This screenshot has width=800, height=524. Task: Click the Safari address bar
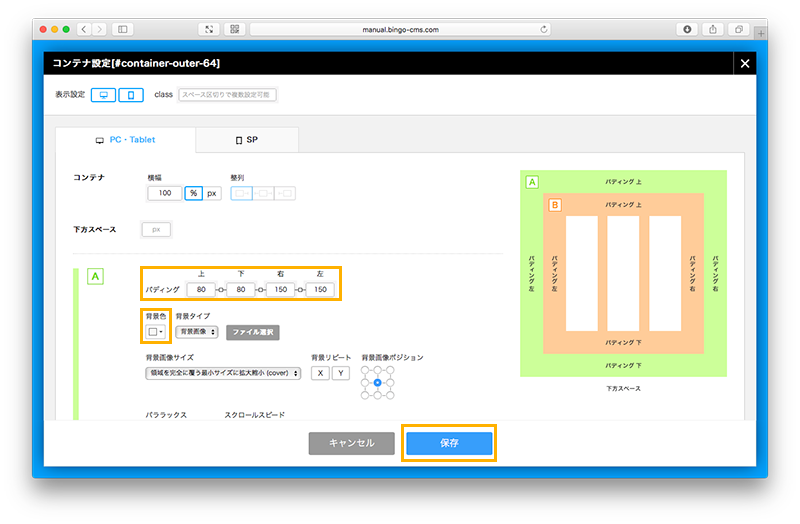pyautogui.click(x=401, y=29)
